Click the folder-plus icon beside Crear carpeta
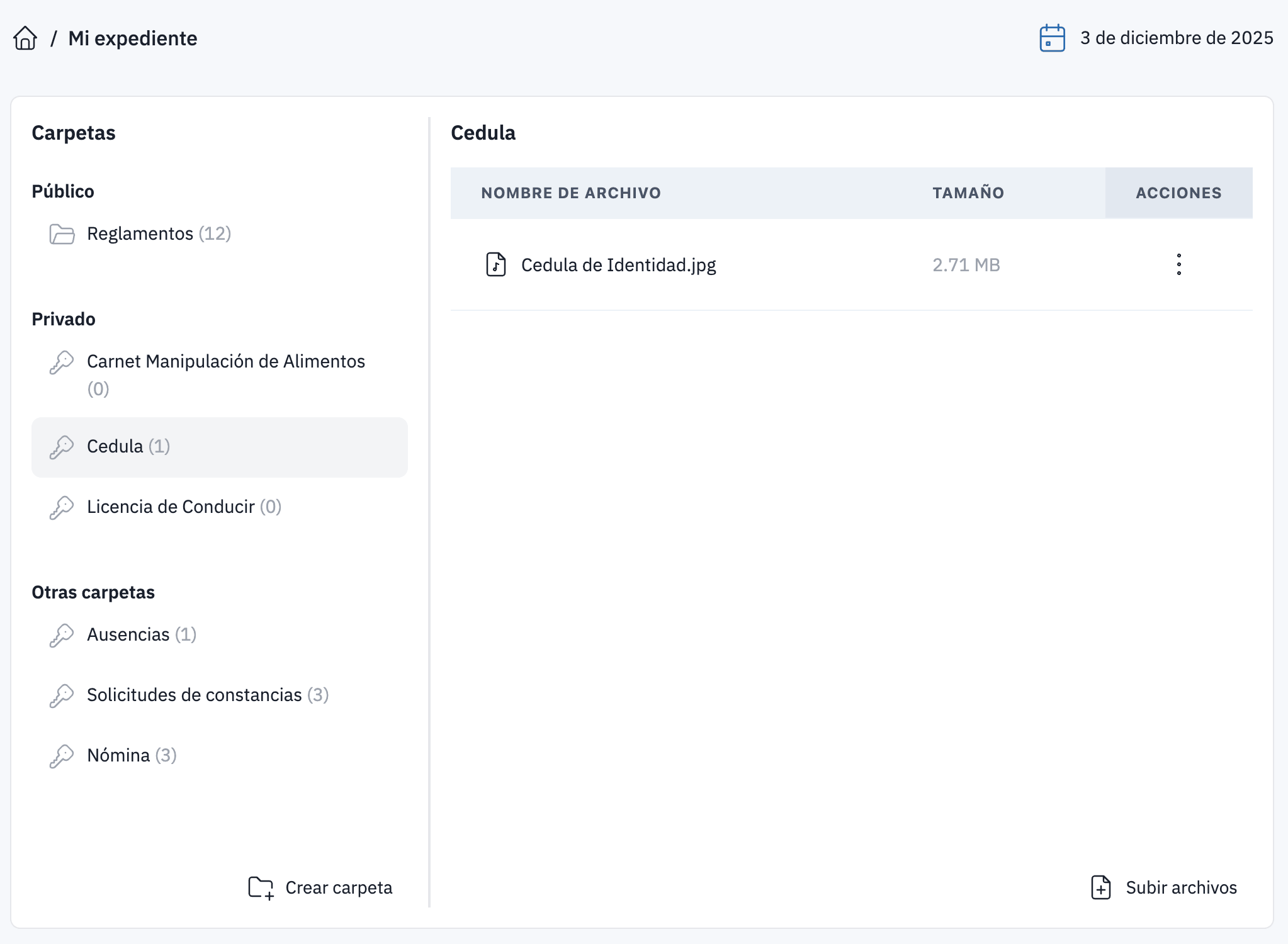Viewport: 1288px width, 944px height. (x=259, y=887)
